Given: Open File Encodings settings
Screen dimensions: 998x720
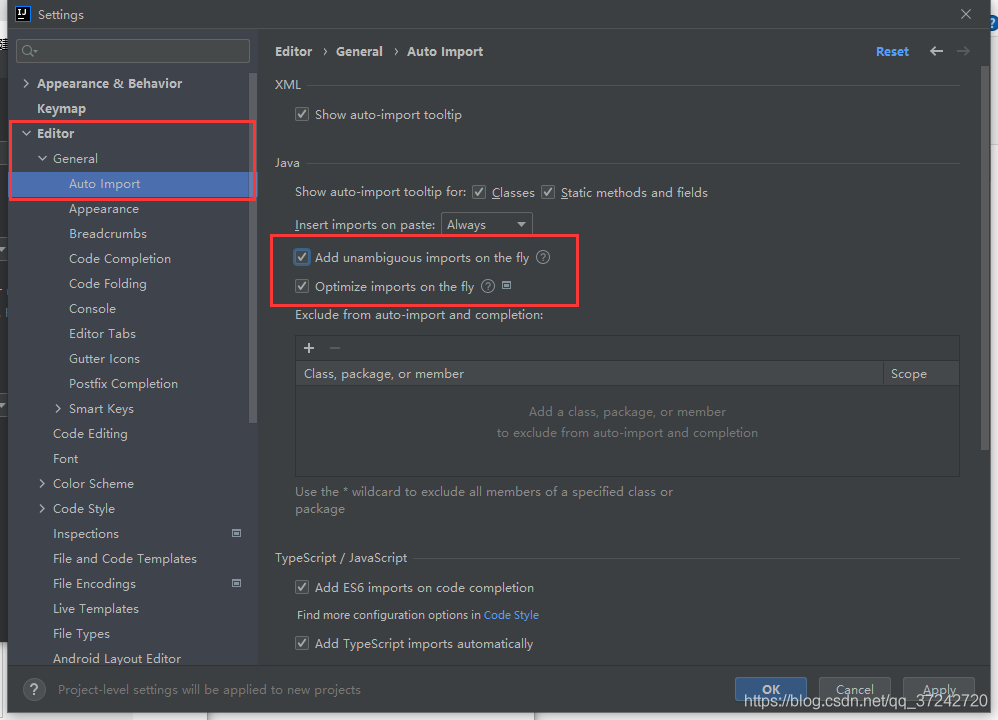Looking at the screenshot, I should 94,584.
